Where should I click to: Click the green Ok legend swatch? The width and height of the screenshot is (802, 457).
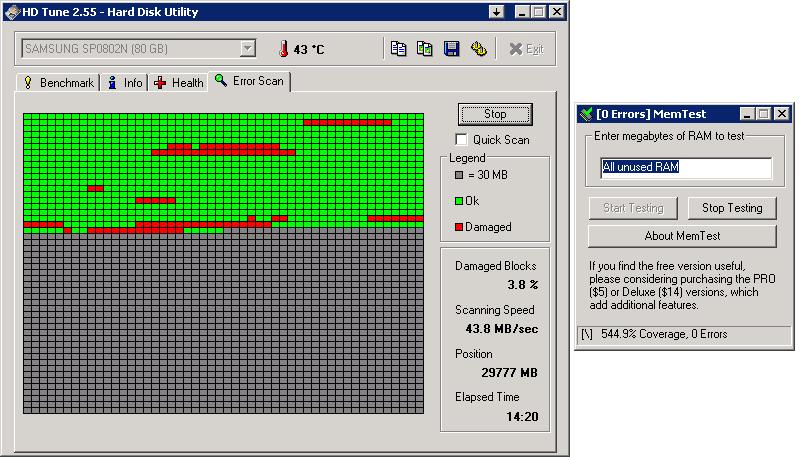459,201
